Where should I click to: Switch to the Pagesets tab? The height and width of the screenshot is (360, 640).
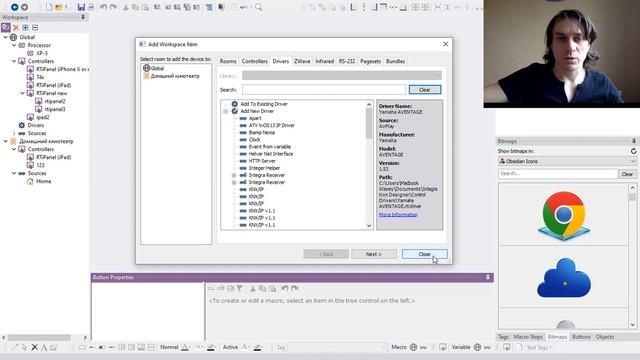[371, 61]
